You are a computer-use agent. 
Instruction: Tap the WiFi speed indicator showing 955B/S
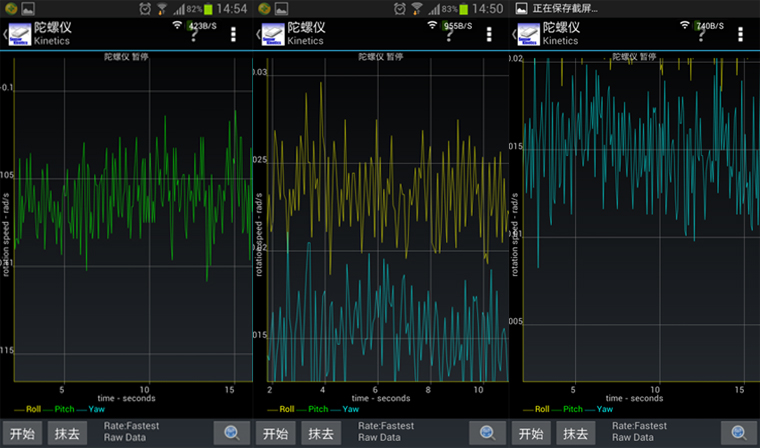pos(450,26)
